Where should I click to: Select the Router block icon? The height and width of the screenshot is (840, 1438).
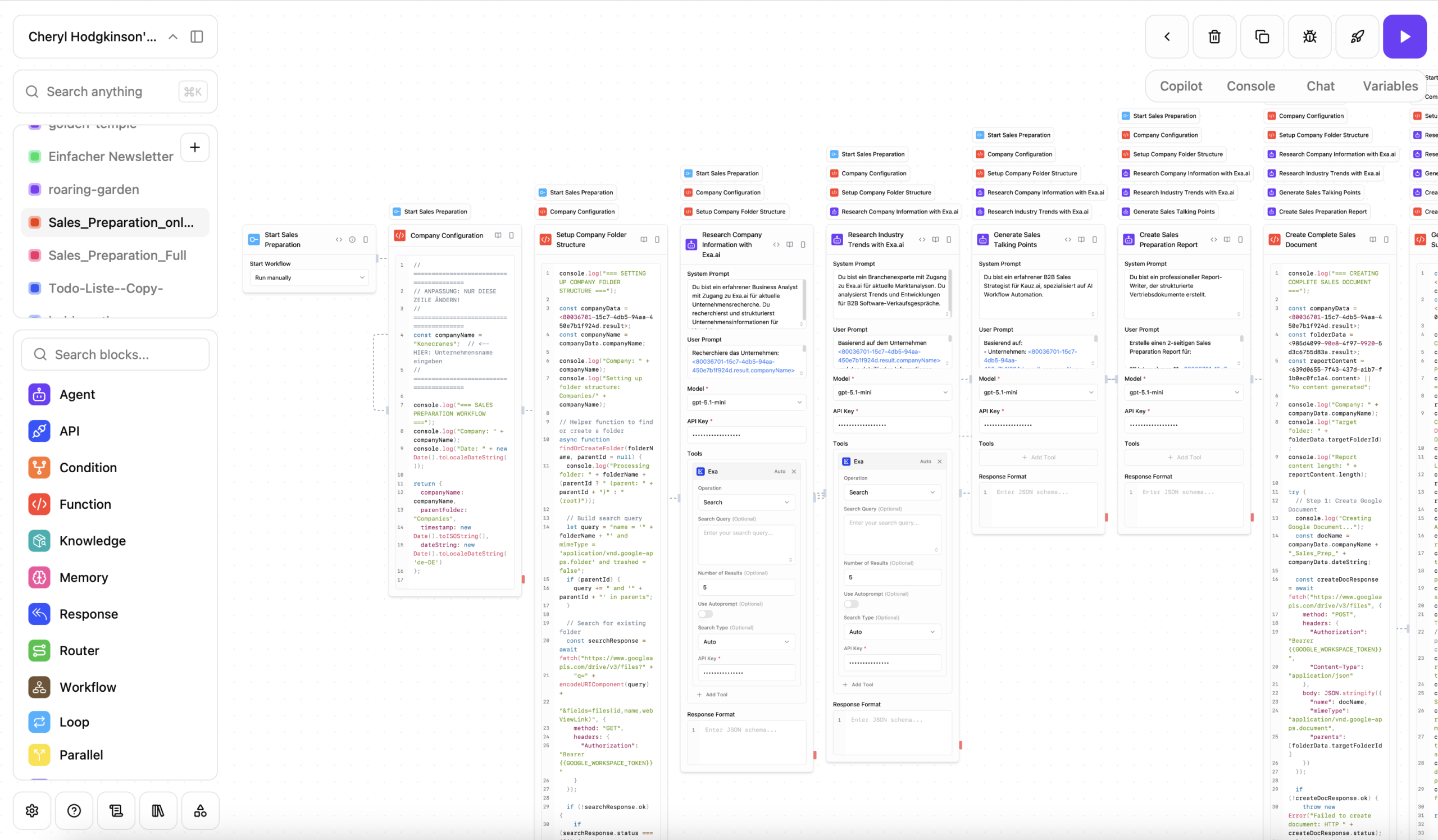(39, 651)
